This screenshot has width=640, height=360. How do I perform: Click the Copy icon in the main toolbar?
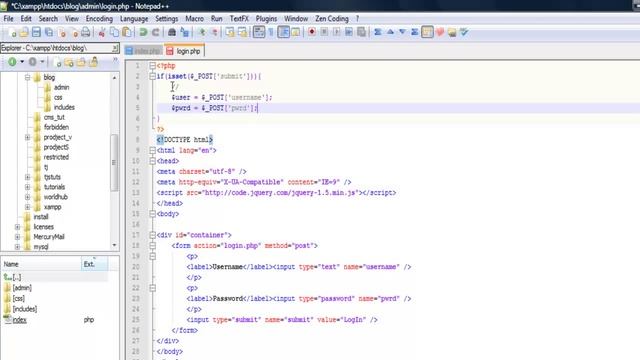[x=114, y=32]
